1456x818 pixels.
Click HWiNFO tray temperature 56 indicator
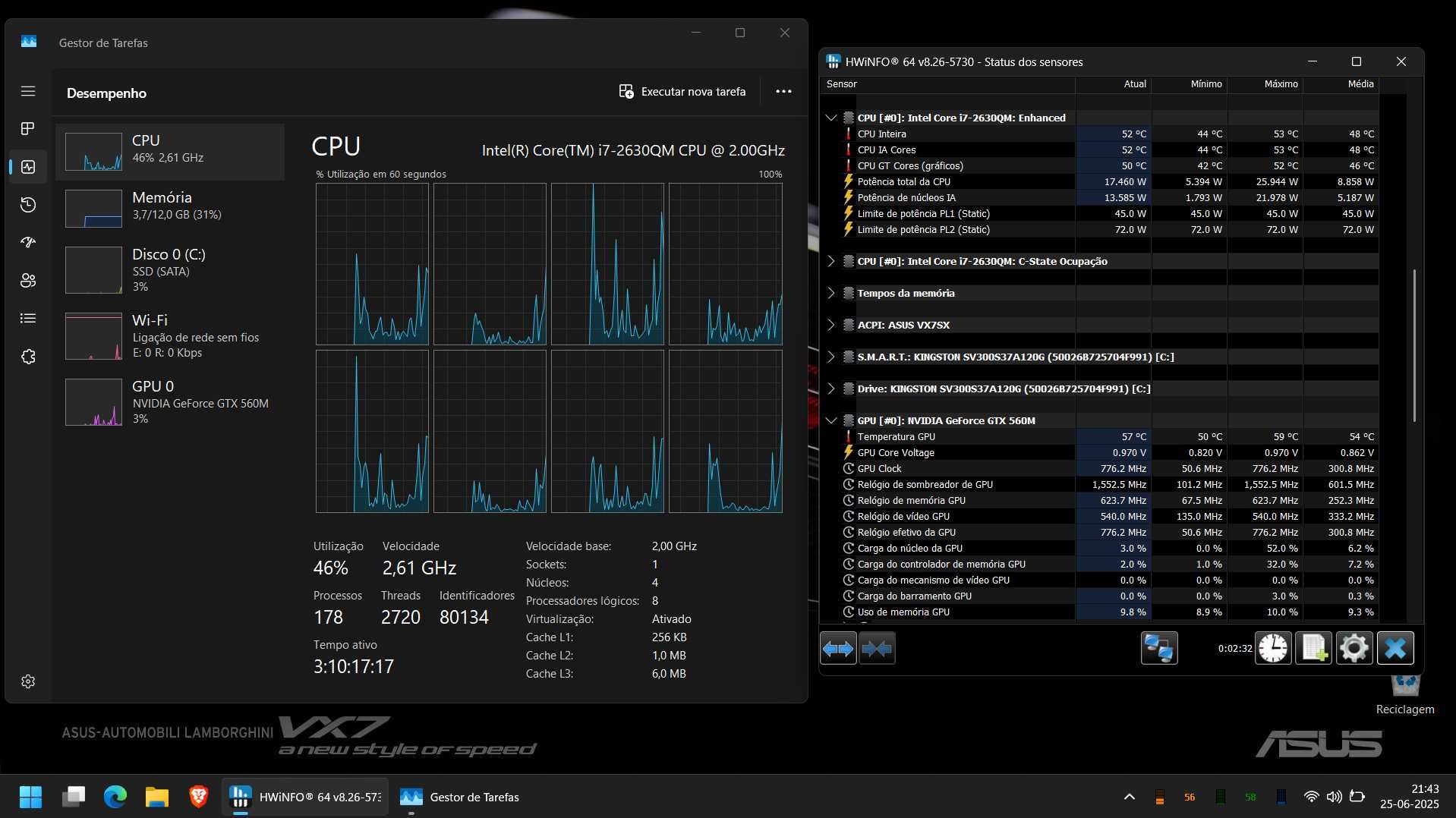pos(1190,797)
